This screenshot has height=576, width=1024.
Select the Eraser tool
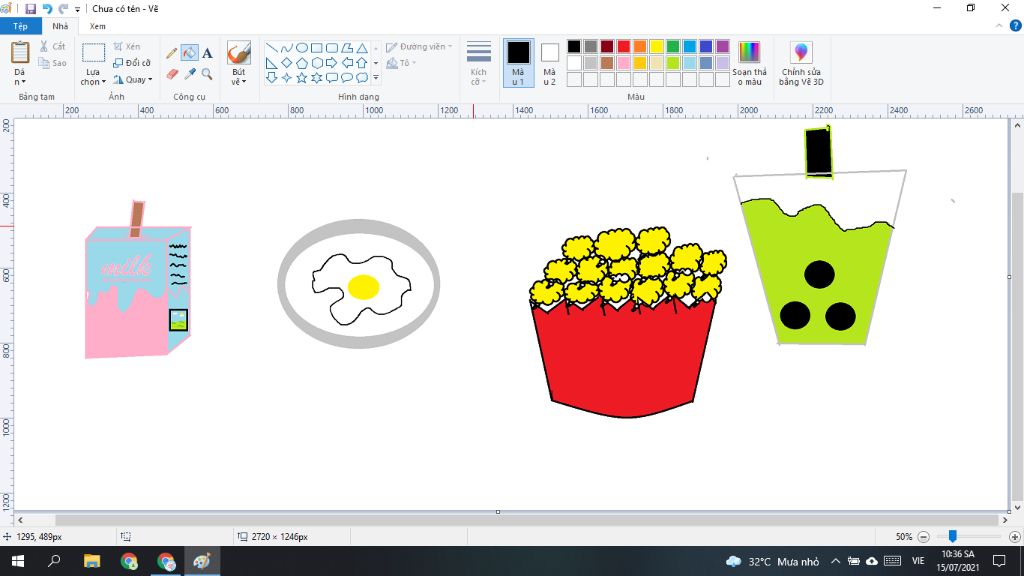click(172, 74)
